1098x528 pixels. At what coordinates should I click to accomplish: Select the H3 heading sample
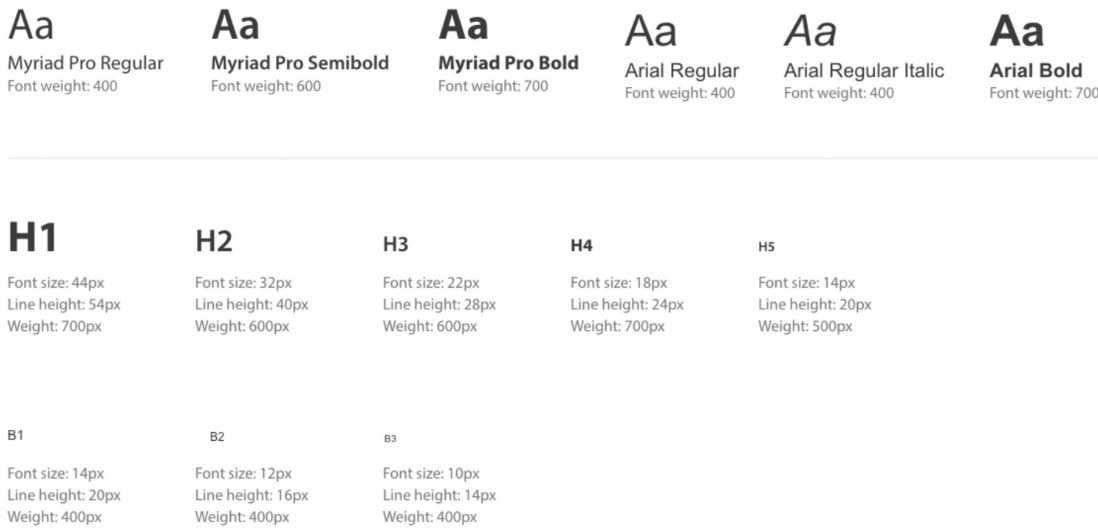click(x=395, y=244)
